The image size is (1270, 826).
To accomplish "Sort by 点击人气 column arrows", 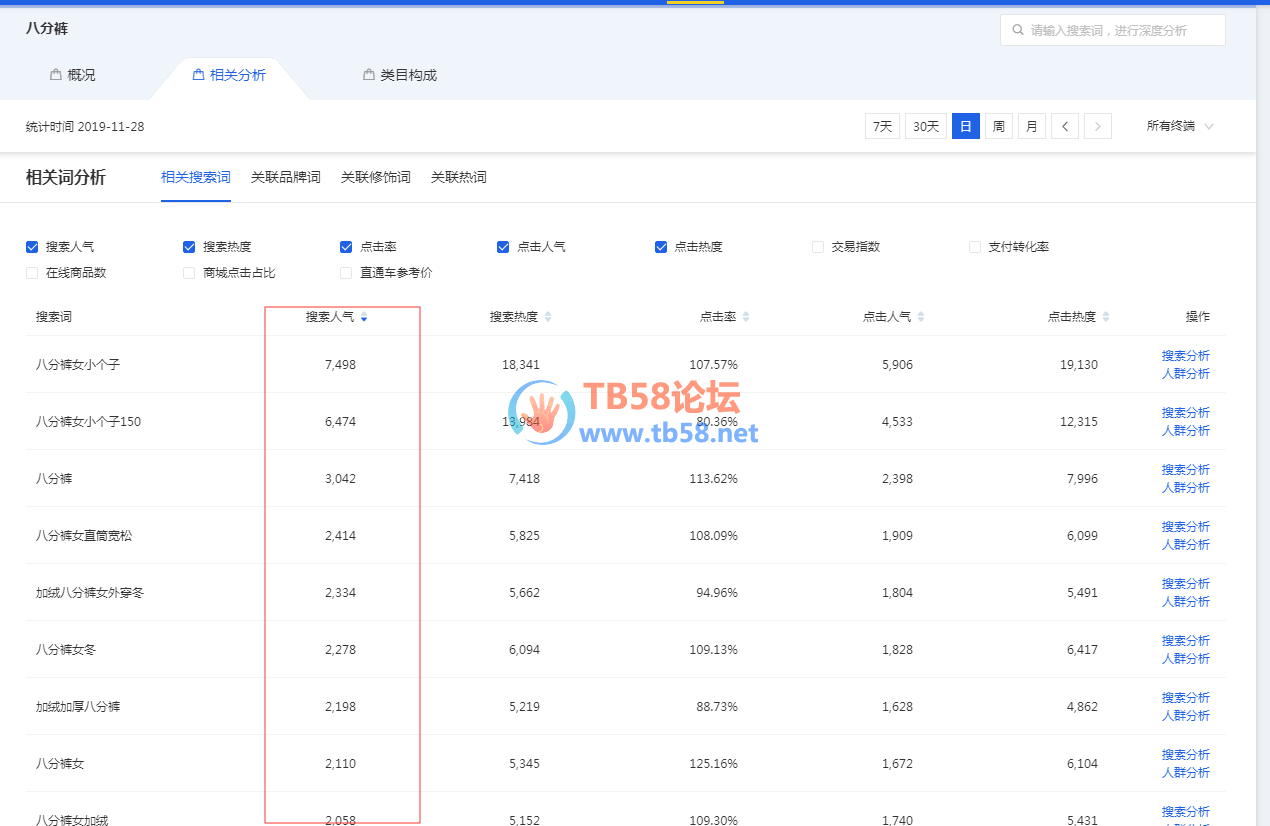I will click(x=920, y=317).
